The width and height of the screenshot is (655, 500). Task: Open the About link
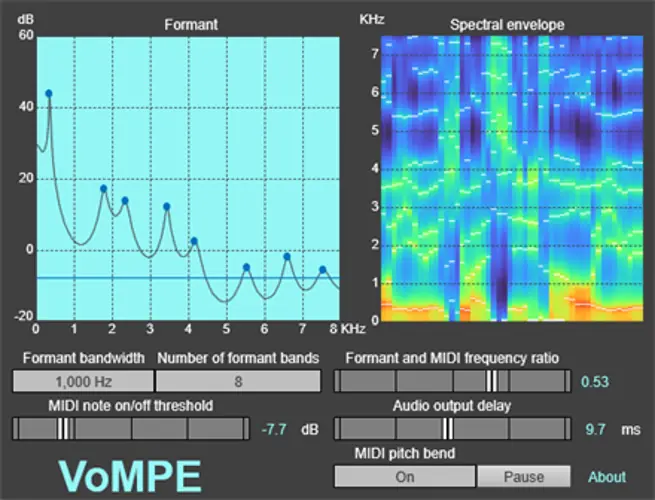tap(606, 477)
